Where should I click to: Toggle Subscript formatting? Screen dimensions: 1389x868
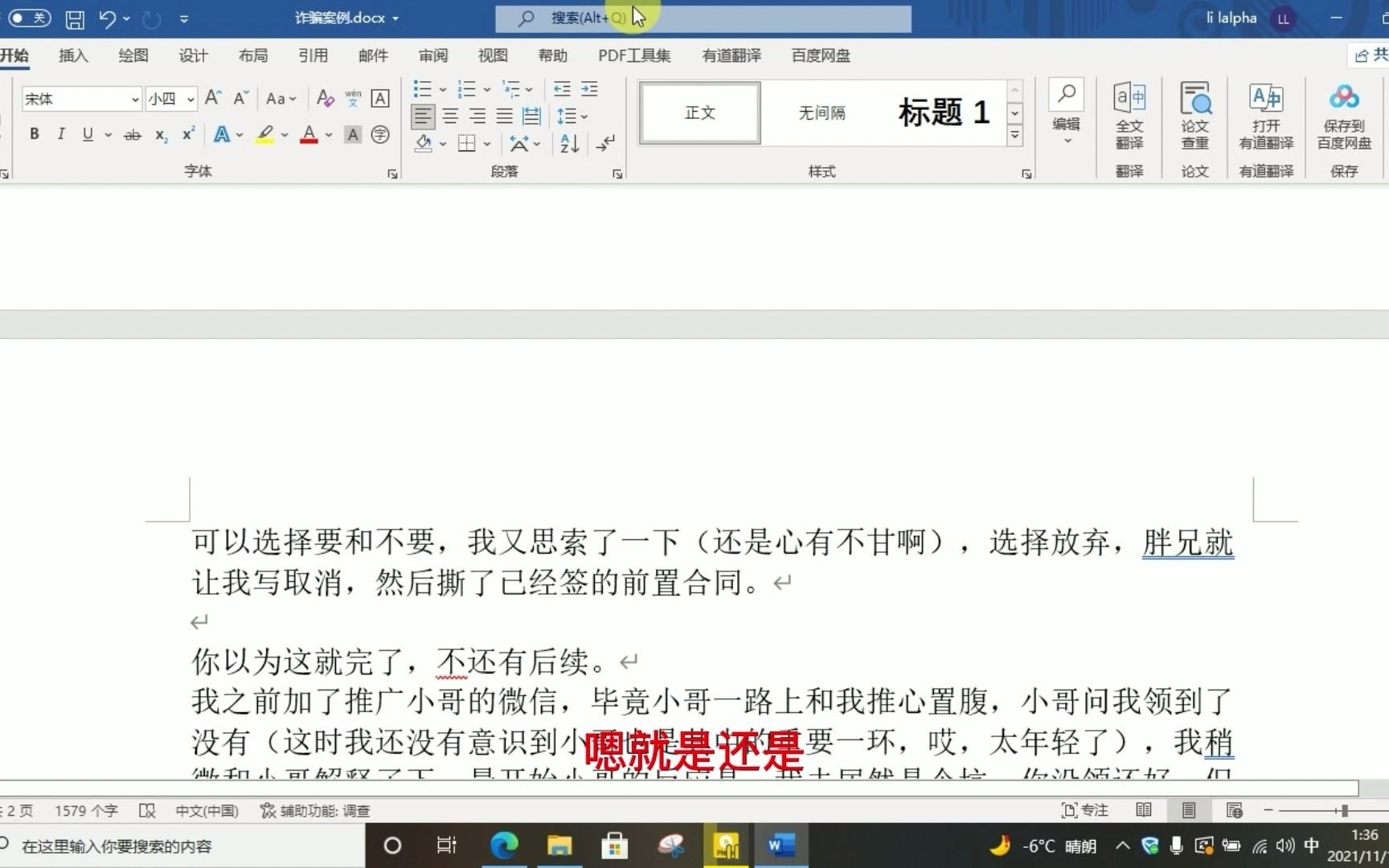[162, 135]
